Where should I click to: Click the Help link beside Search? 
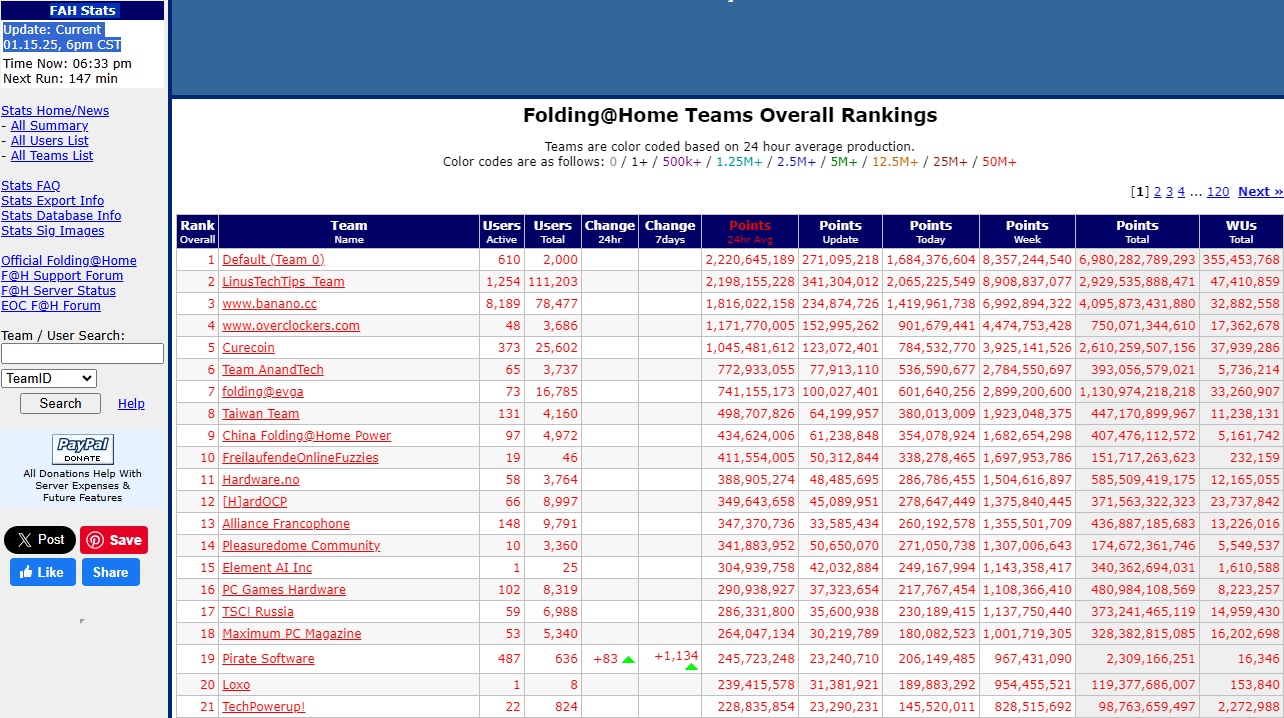click(131, 404)
